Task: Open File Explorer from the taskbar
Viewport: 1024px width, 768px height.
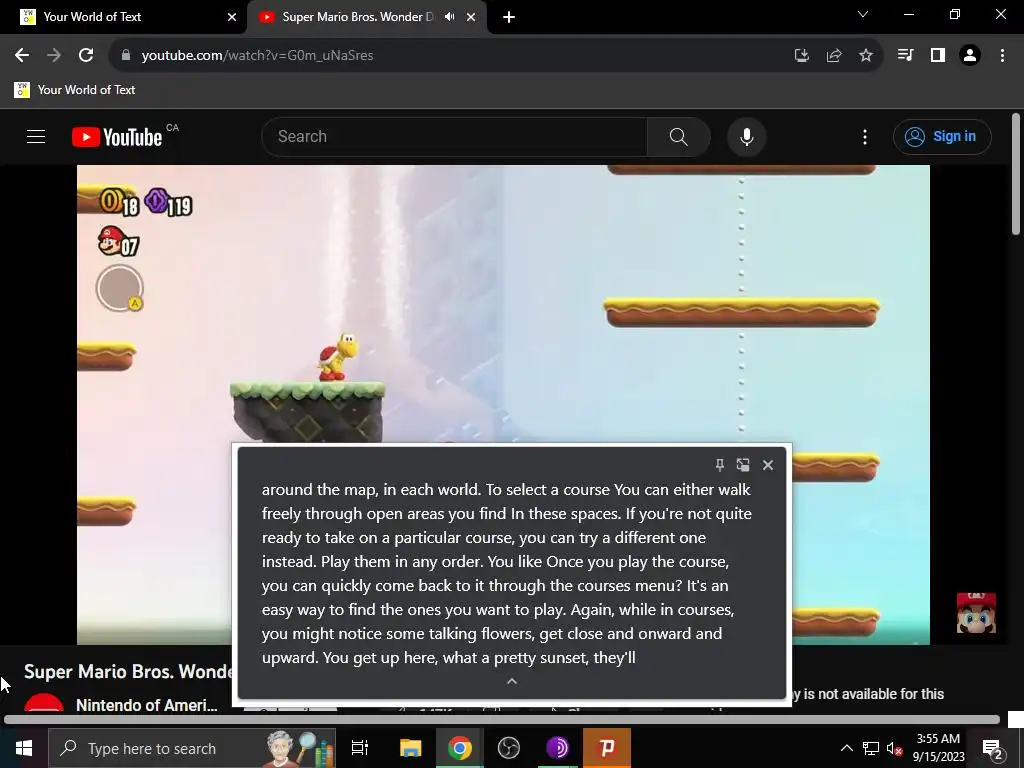Action: pos(410,748)
